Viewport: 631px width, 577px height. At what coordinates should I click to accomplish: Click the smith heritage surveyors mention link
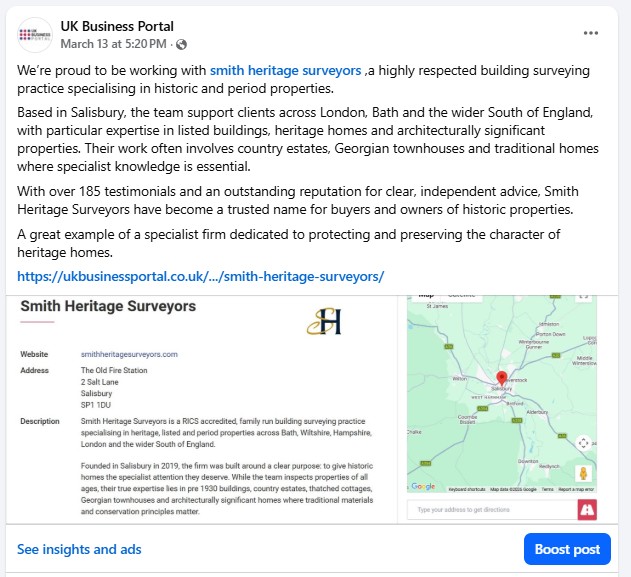click(285, 71)
